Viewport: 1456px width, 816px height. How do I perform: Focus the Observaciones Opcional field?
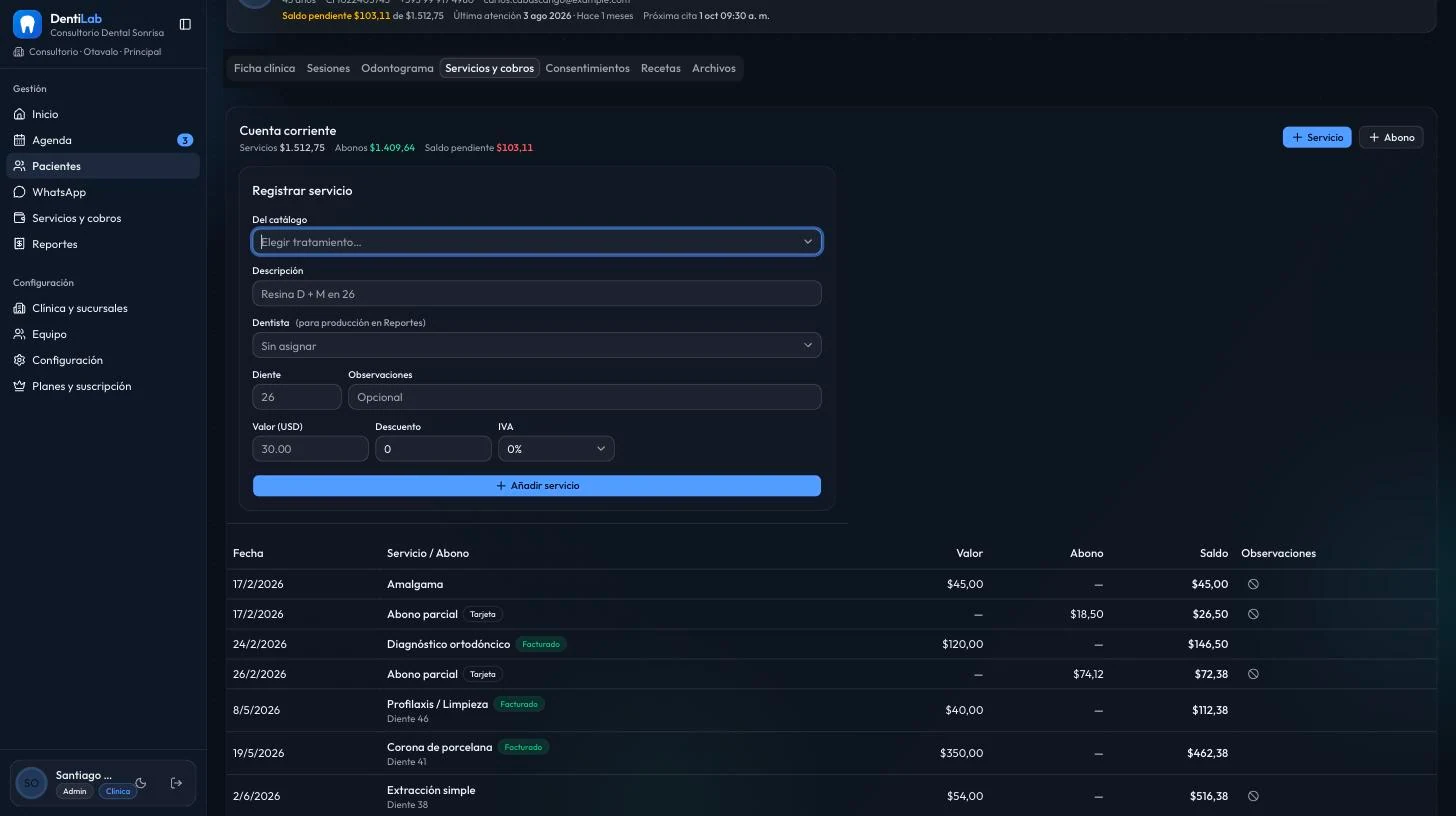[585, 397]
